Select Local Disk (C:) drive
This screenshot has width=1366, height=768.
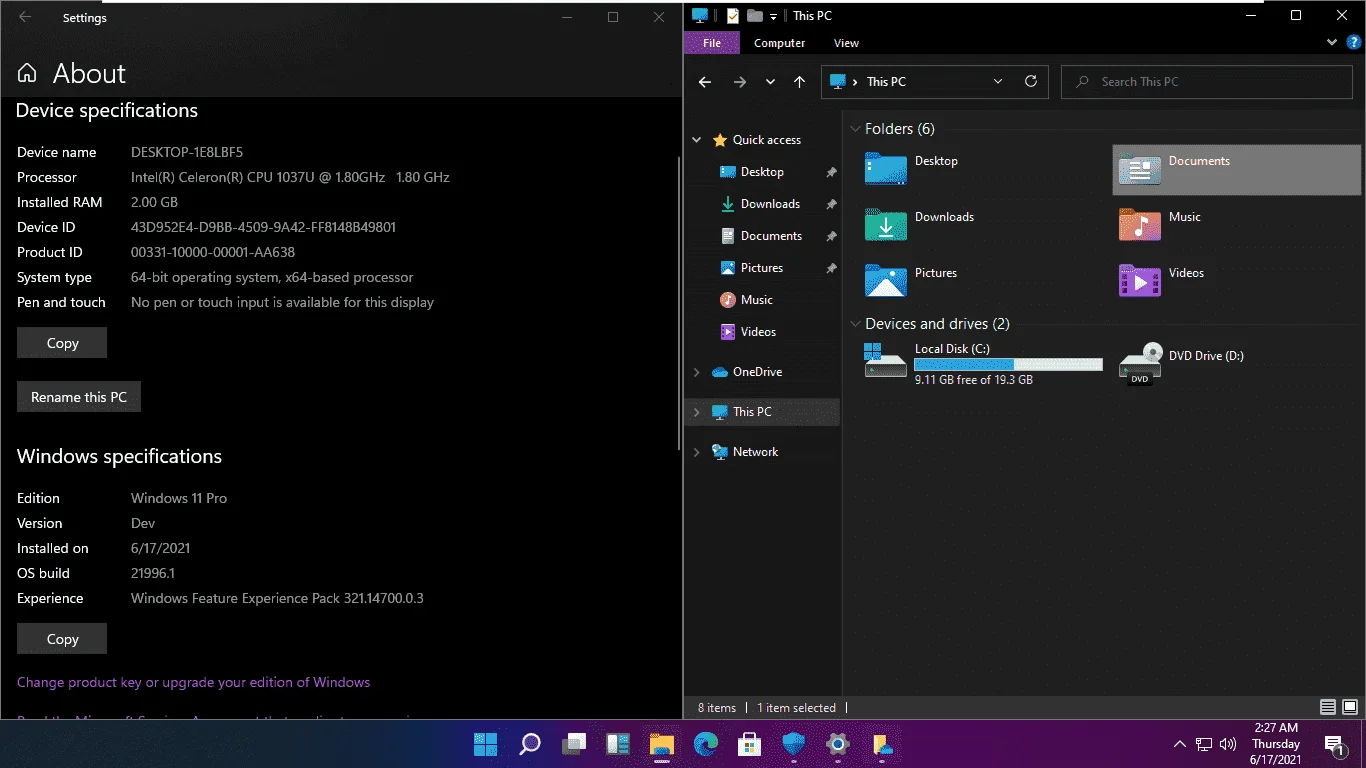(983, 364)
